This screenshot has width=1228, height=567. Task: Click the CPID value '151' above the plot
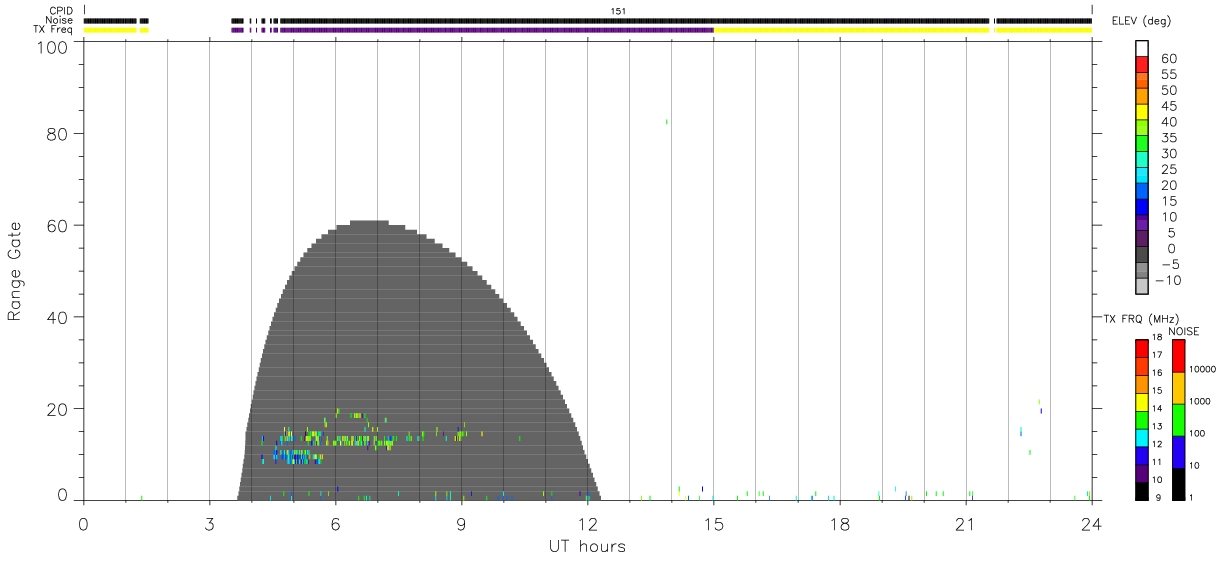(618, 11)
